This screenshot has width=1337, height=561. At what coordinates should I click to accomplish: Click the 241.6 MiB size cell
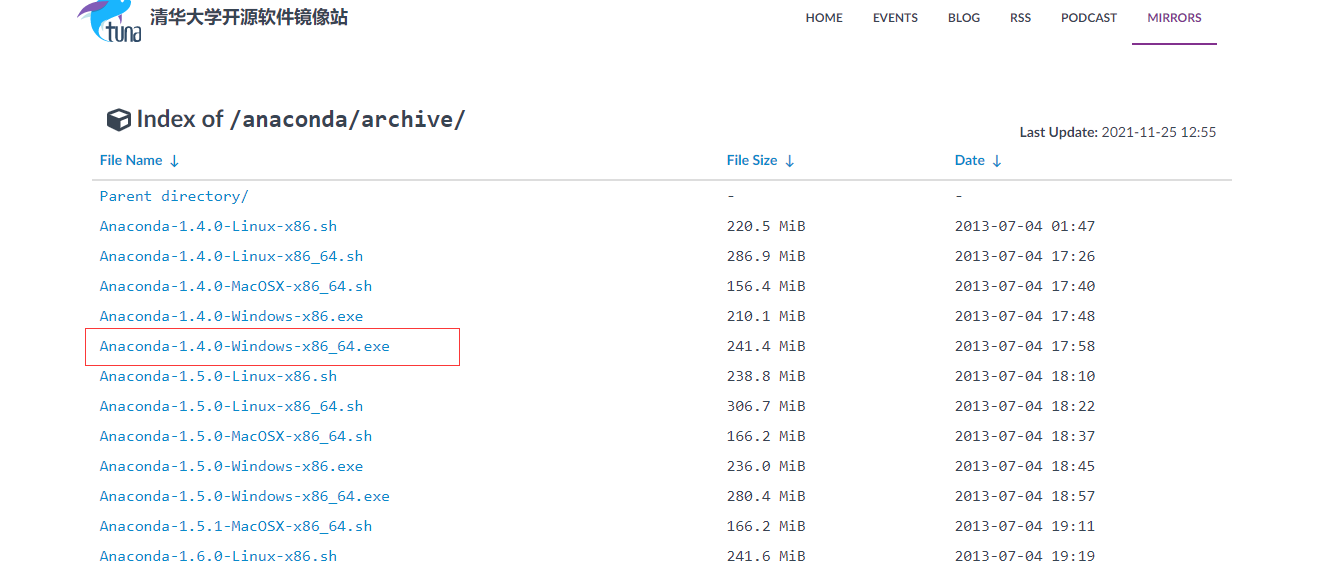pos(766,555)
